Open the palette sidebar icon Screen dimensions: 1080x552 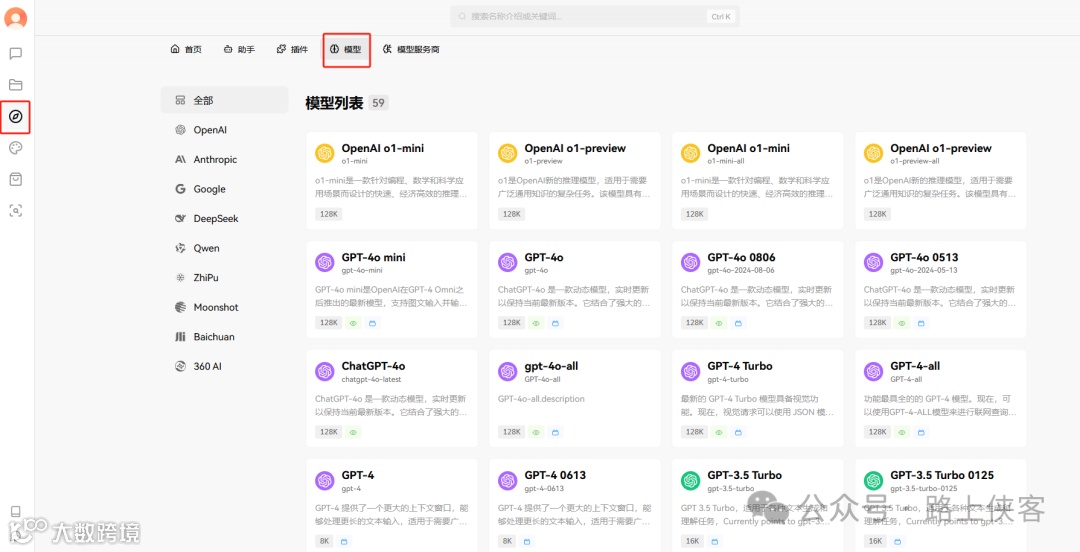16,148
